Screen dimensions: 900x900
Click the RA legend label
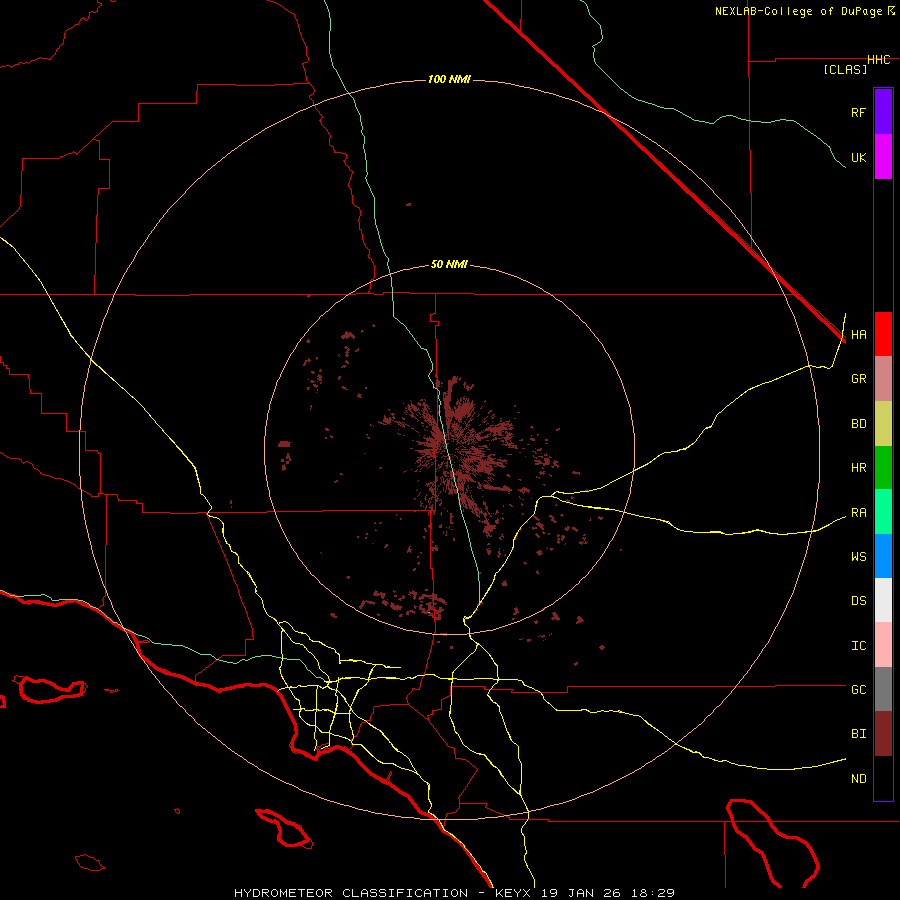(x=858, y=513)
